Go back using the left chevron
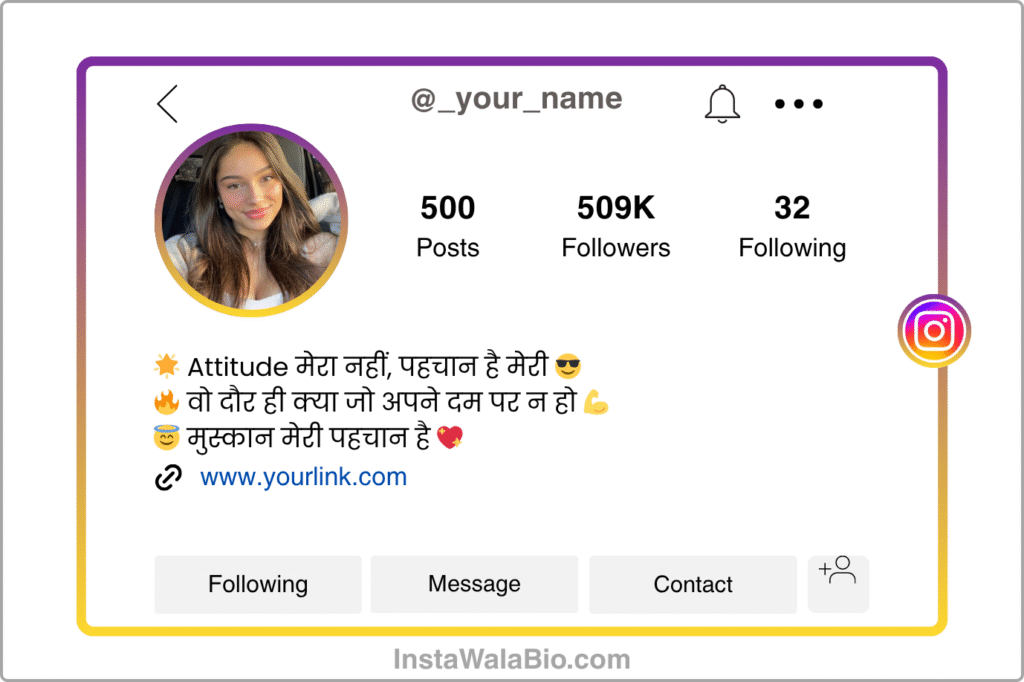The image size is (1024, 682). pyautogui.click(x=167, y=104)
